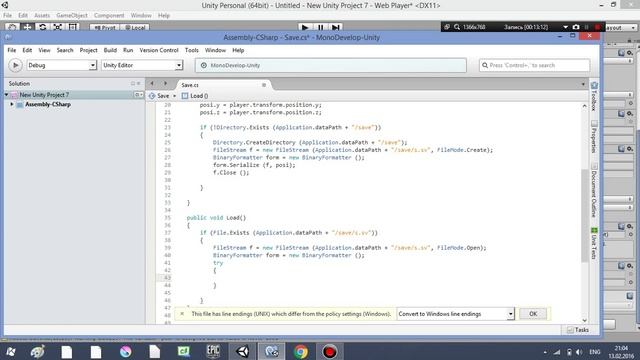The height and width of the screenshot is (360, 640).
Task: Navigate back with left tab arrow
Action: 152,83
